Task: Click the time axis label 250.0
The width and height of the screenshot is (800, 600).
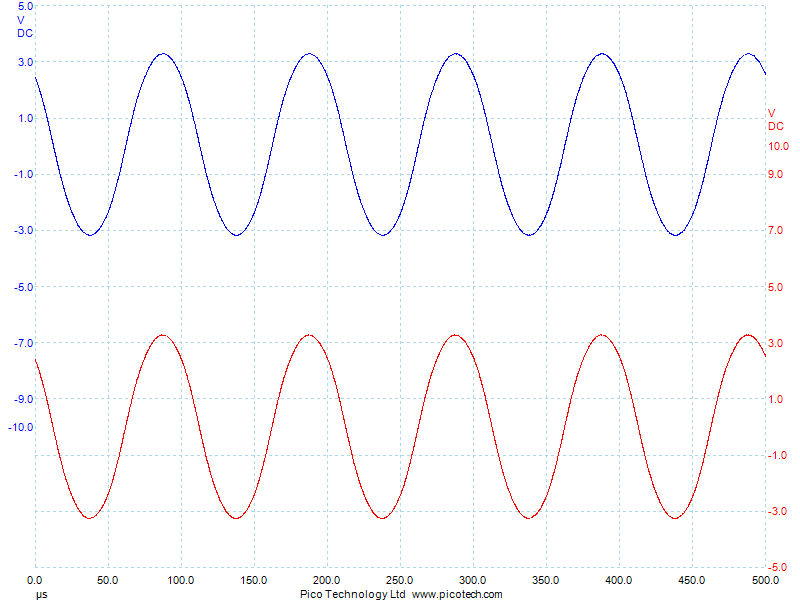Action: pos(399,580)
